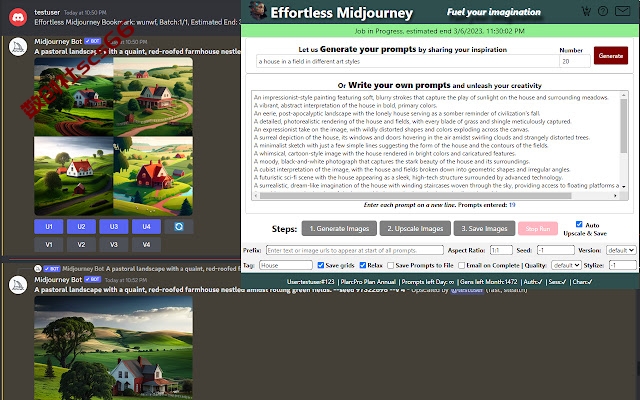This screenshot has width=640, height=400.
Task: Click the Stylize input field
Action: click(x=622, y=265)
